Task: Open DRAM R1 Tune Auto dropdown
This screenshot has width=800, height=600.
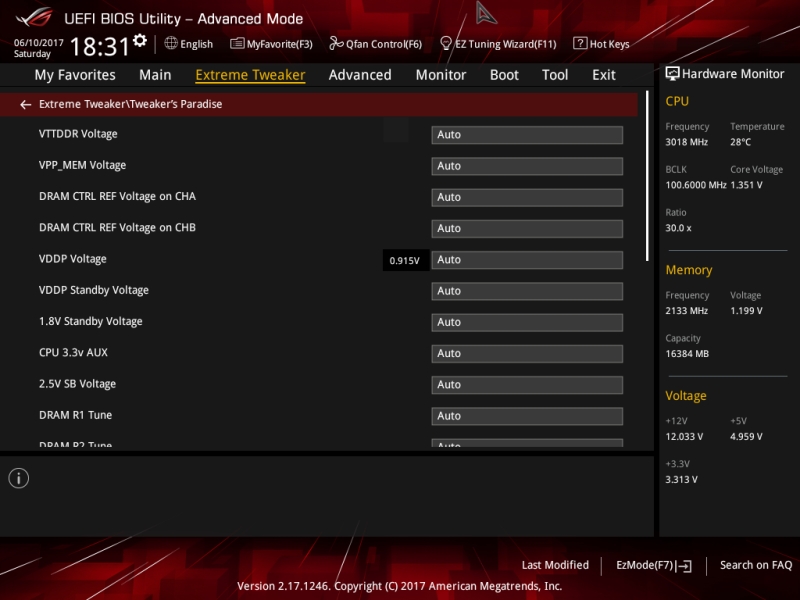Action: click(527, 416)
